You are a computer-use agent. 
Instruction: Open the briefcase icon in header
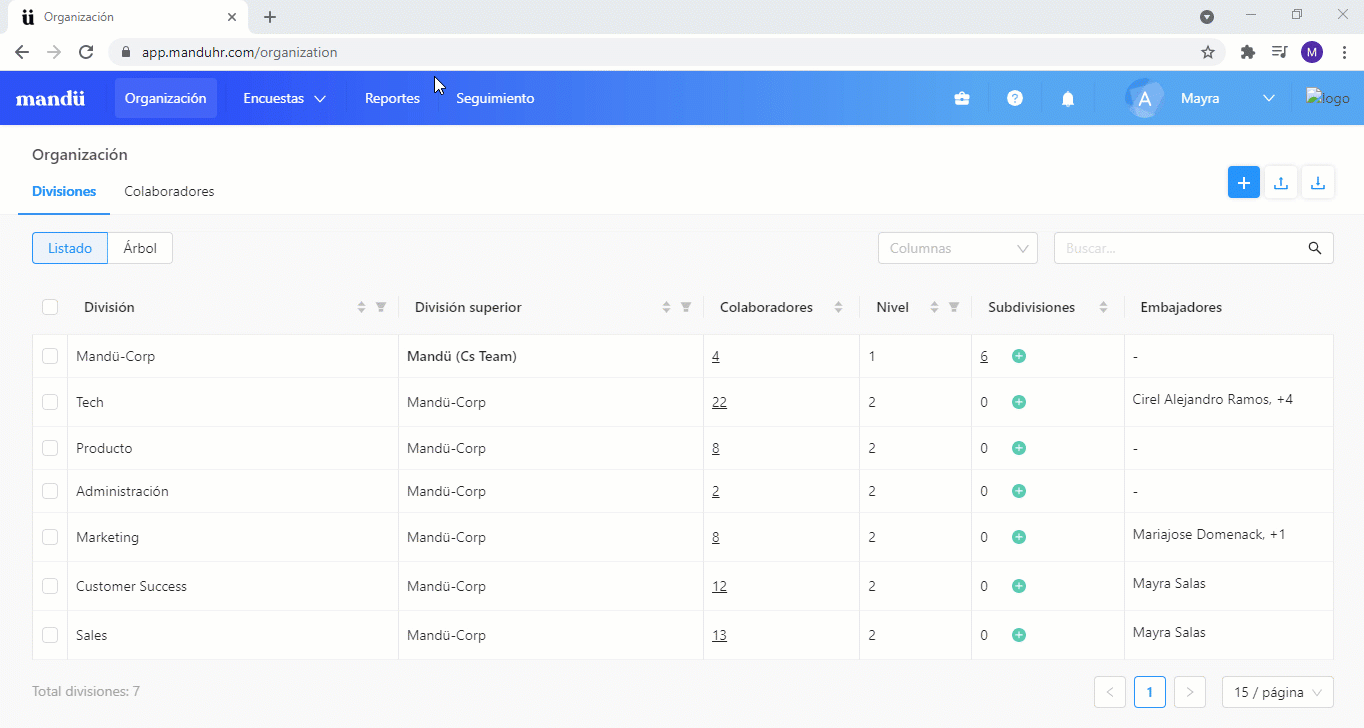pos(962,98)
